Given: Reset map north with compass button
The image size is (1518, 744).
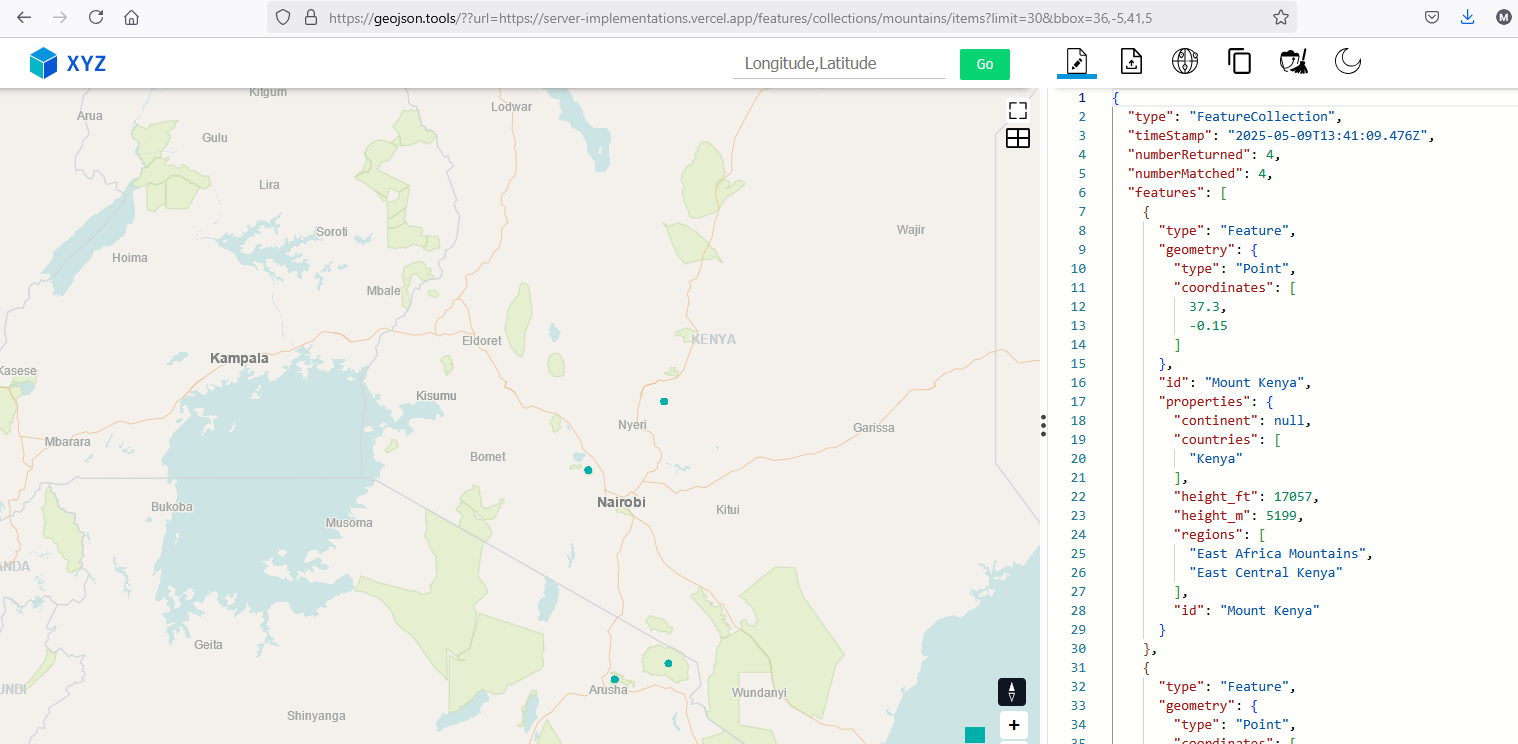Looking at the screenshot, I should point(1012,692).
